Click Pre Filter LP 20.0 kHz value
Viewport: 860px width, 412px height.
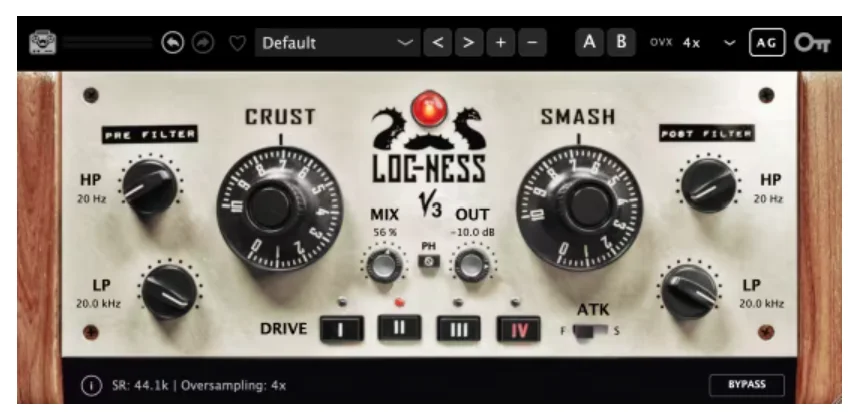click(98, 303)
